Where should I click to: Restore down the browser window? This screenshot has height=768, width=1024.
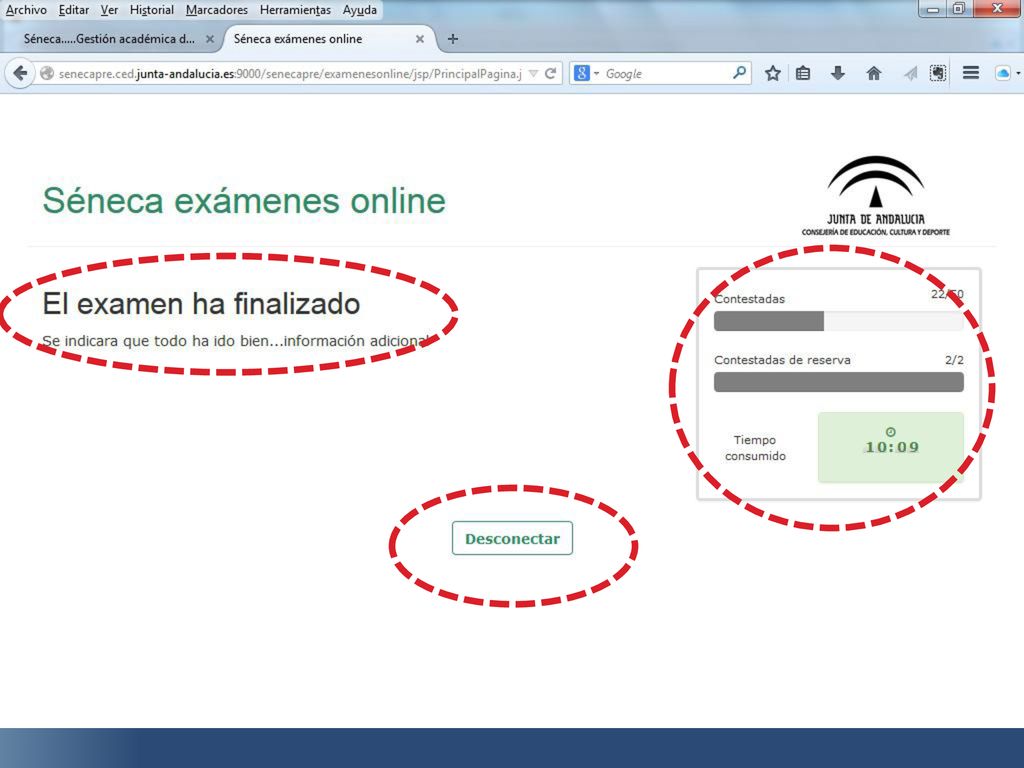click(x=959, y=8)
